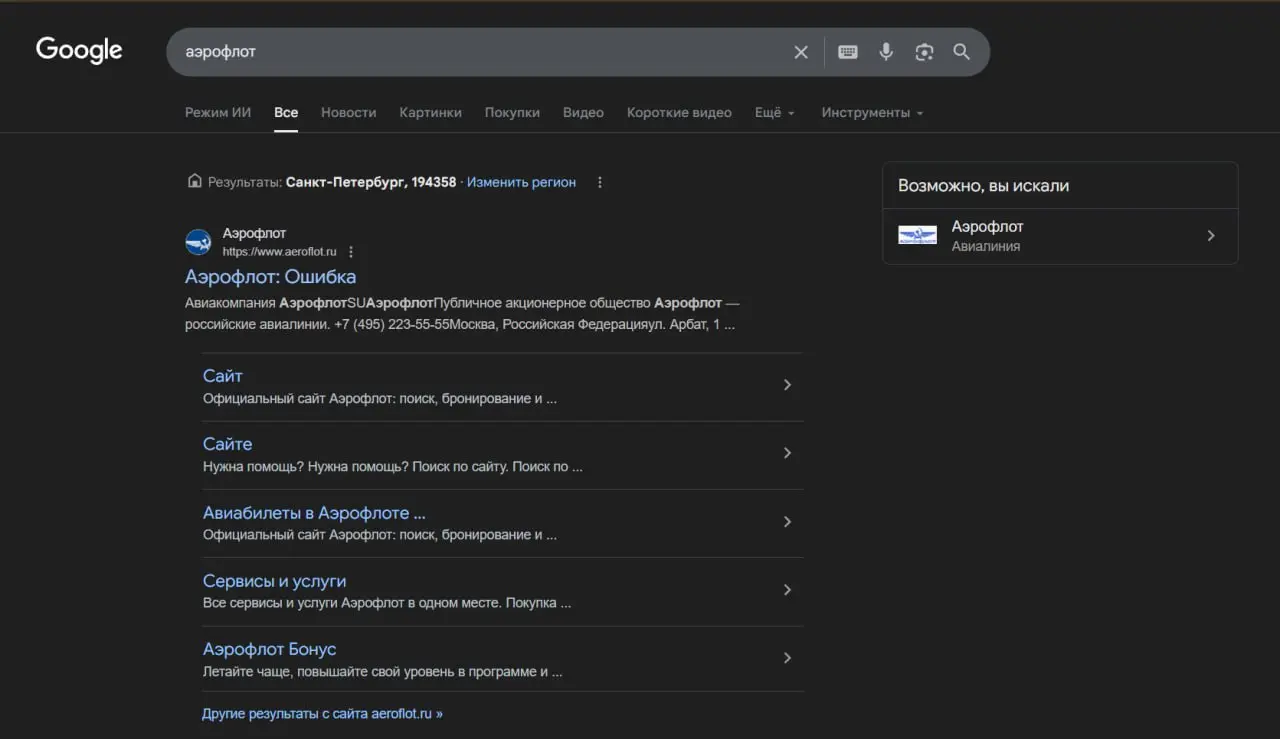
Task: Clear the search query with the X icon
Action: 801,52
